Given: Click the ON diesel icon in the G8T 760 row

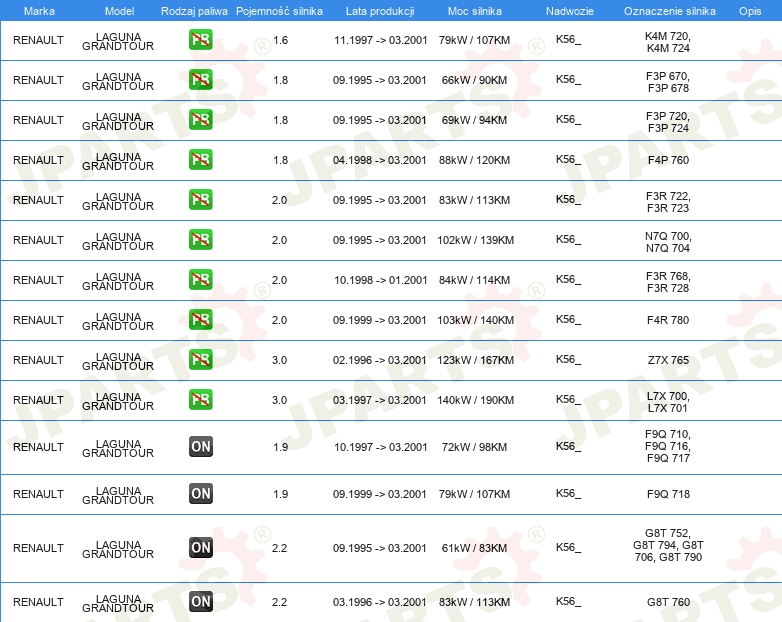Looking at the screenshot, I should (201, 601).
